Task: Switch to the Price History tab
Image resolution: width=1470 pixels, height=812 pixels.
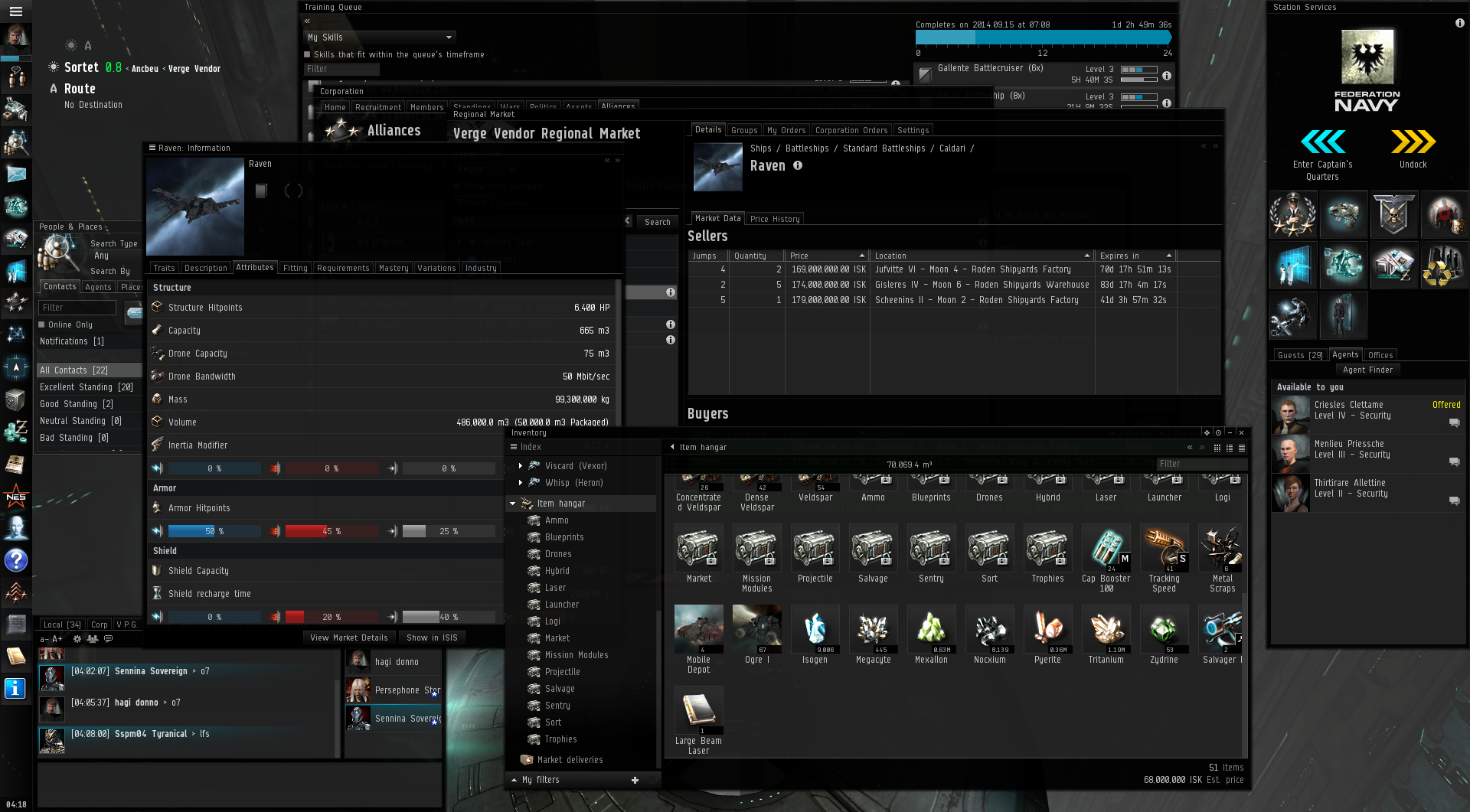Action: (775, 219)
